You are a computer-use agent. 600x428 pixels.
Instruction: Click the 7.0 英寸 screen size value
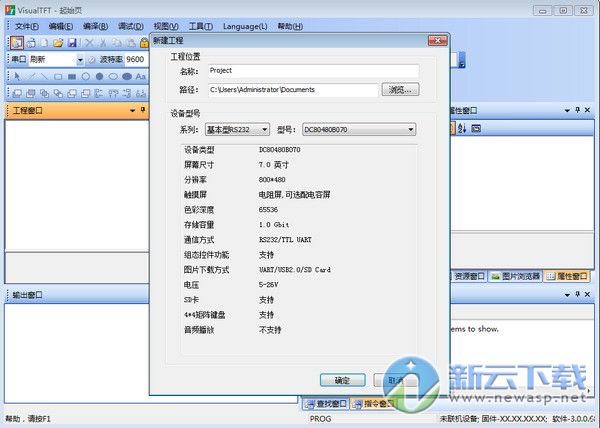(x=274, y=165)
